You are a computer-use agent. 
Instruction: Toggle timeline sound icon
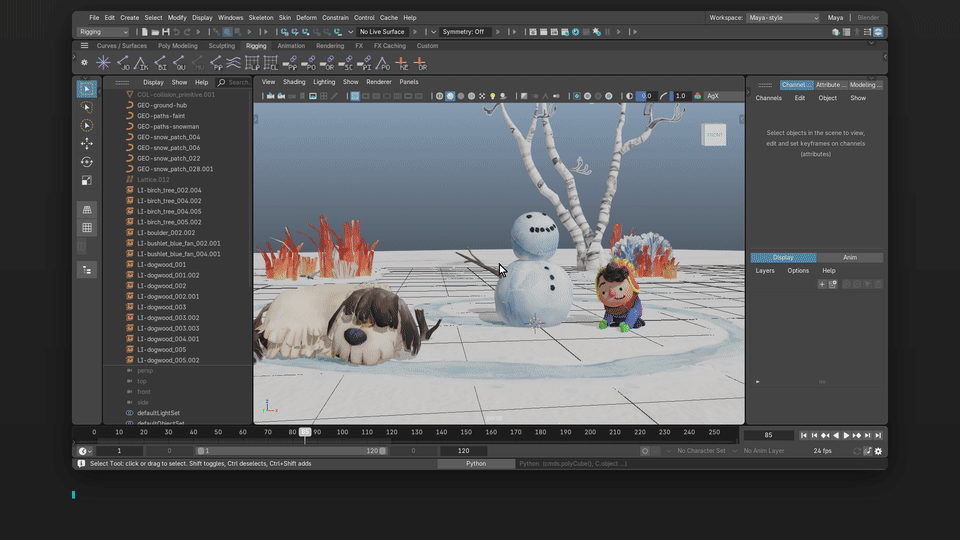[x=868, y=451]
